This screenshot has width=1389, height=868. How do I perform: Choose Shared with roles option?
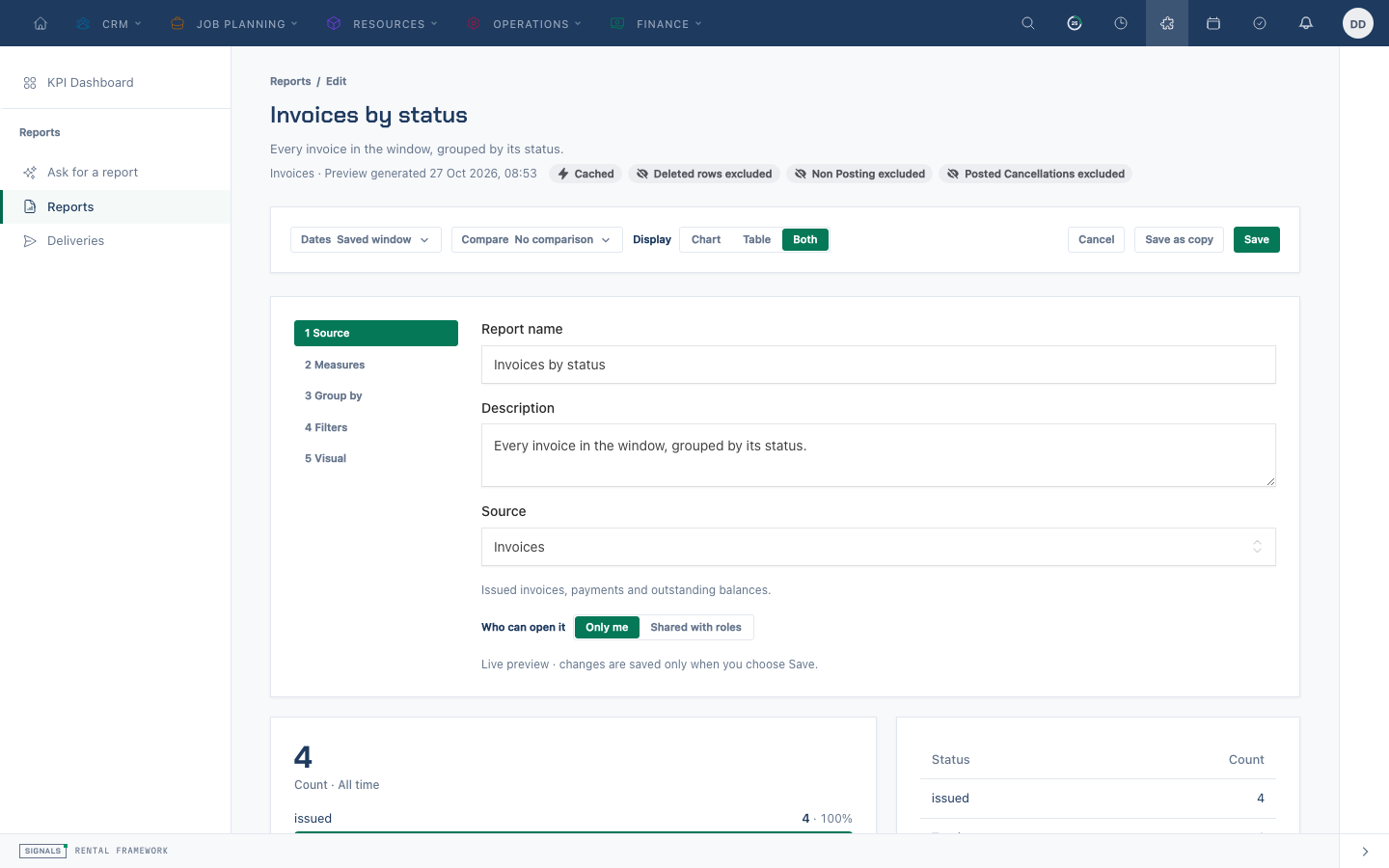(x=695, y=627)
